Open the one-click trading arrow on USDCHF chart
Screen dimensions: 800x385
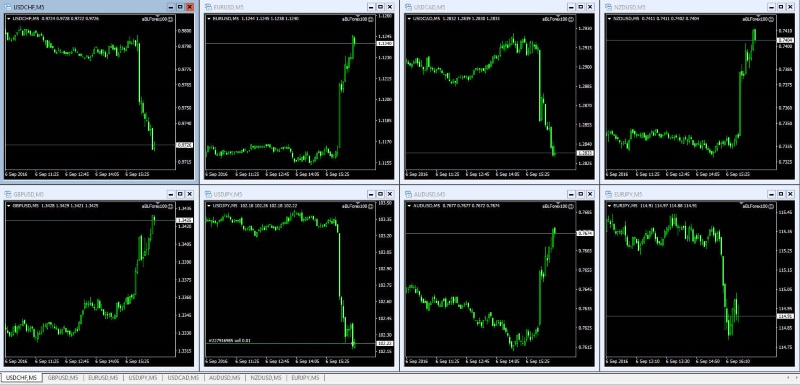tap(9, 18)
